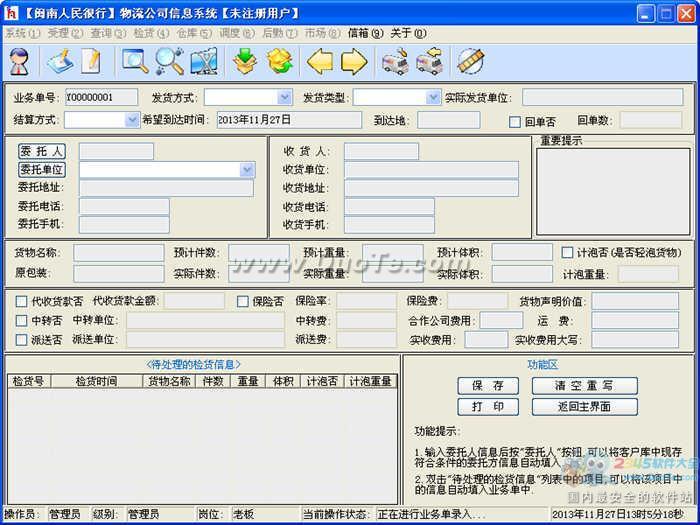The width and height of the screenshot is (700, 525).
Task: Click the 收货地址 input field
Action: click(431, 188)
